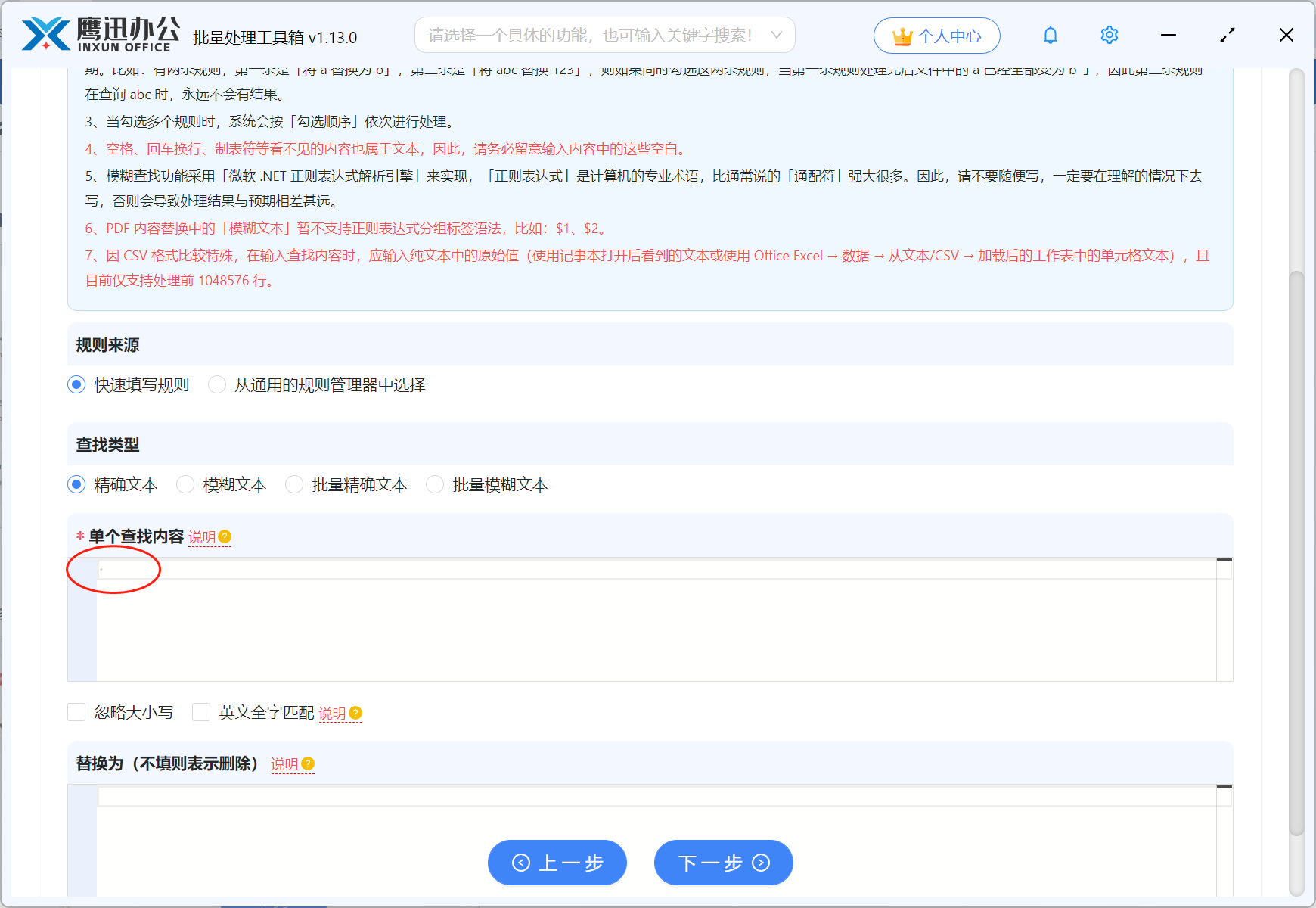
Task: Click the 上一步 button
Action: click(x=557, y=862)
